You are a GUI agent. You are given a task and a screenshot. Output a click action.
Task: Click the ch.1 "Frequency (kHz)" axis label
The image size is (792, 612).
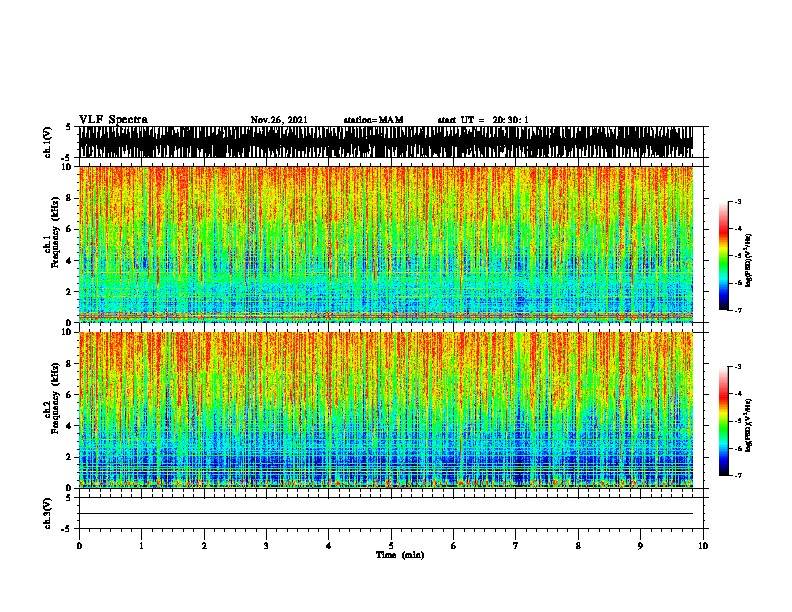point(55,232)
